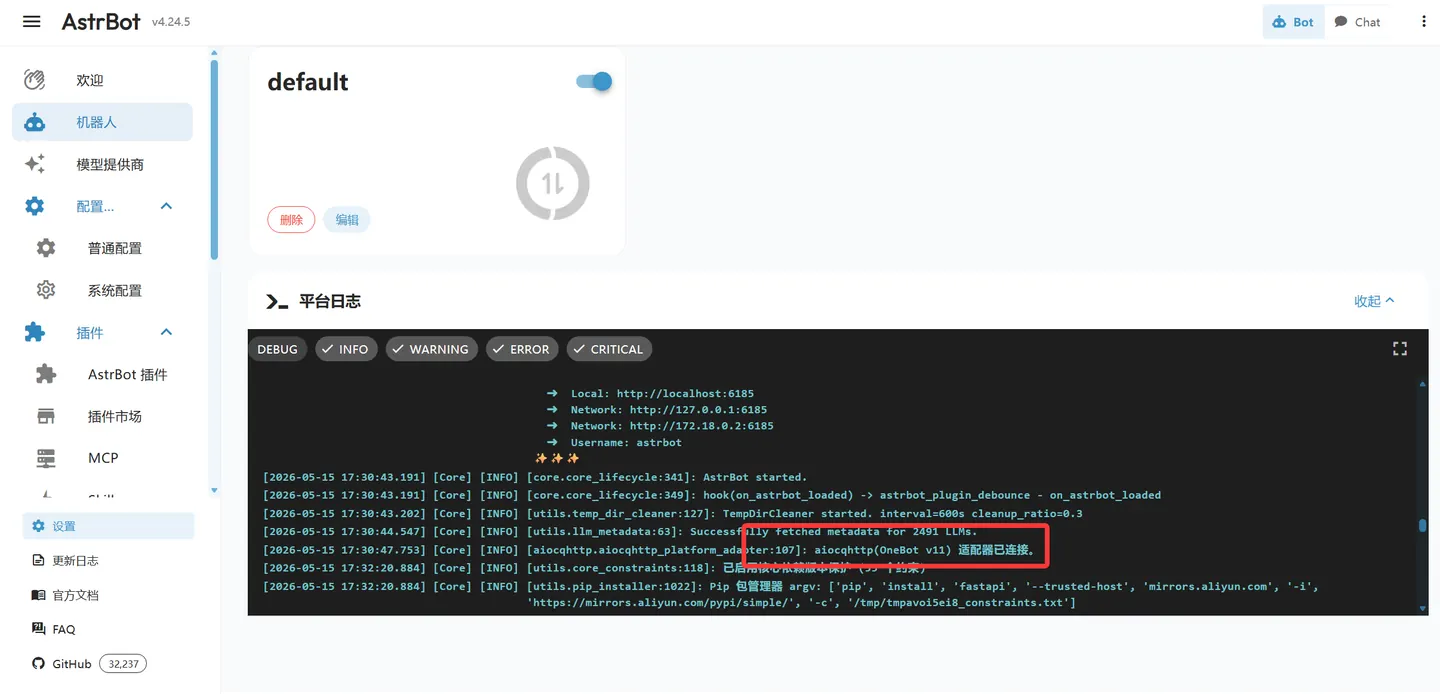The width and height of the screenshot is (1440, 694).
Task: Open the MCP page
Action: pos(102,458)
